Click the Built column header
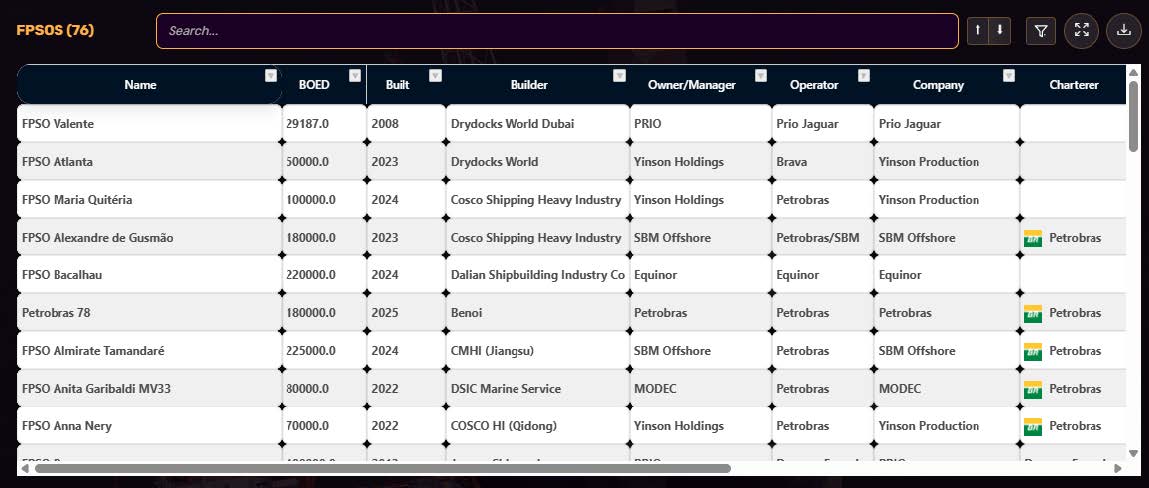The height and width of the screenshot is (488, 1149). pyautogui.click(x=398, y=85)
